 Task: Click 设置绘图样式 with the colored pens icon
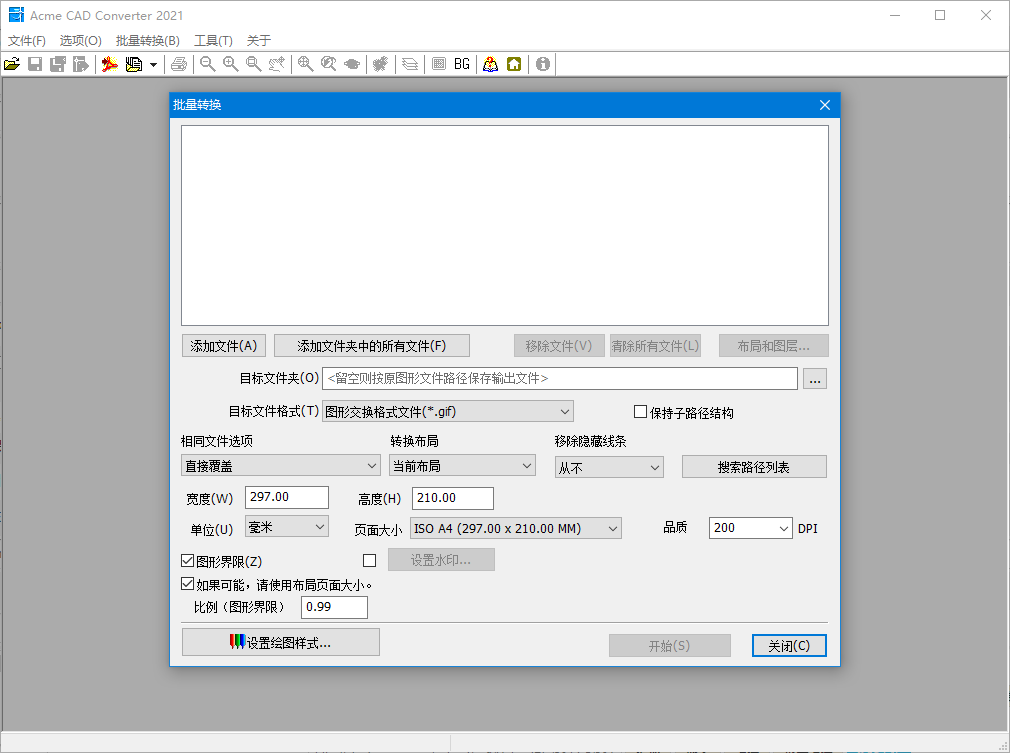[x=280, y=641]
